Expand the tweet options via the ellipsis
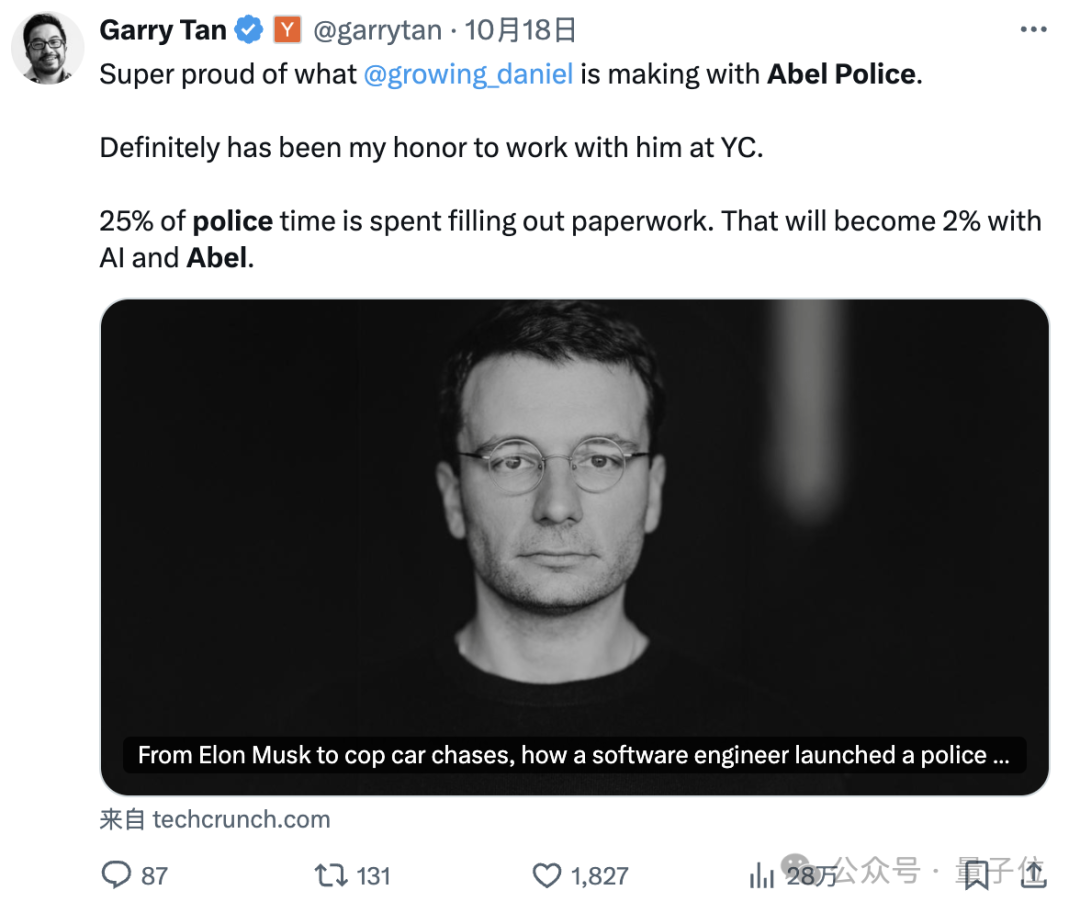Image resolution: width=1080 pixels, height=913 pixels. pyautogui.click(x=1033, y=29)
